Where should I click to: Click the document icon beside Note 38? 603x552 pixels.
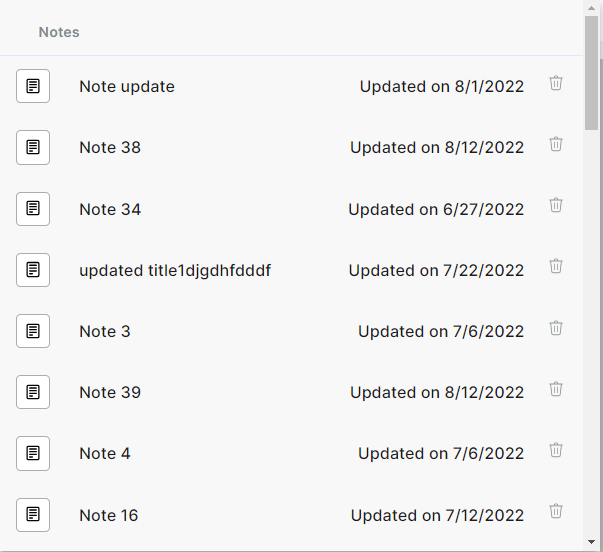(x=33, y=147)
